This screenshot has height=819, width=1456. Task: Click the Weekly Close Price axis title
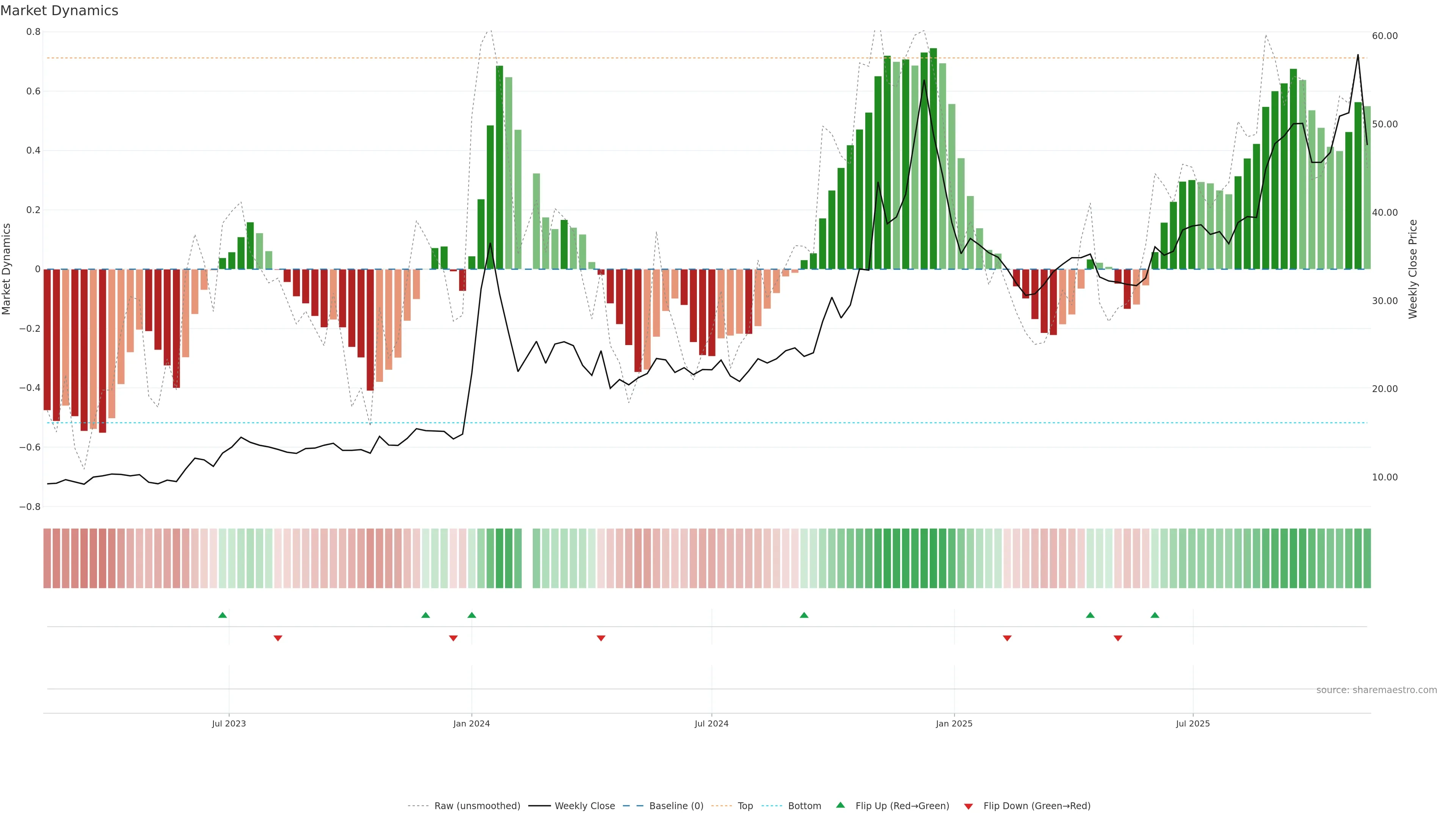click(1412, 269)
